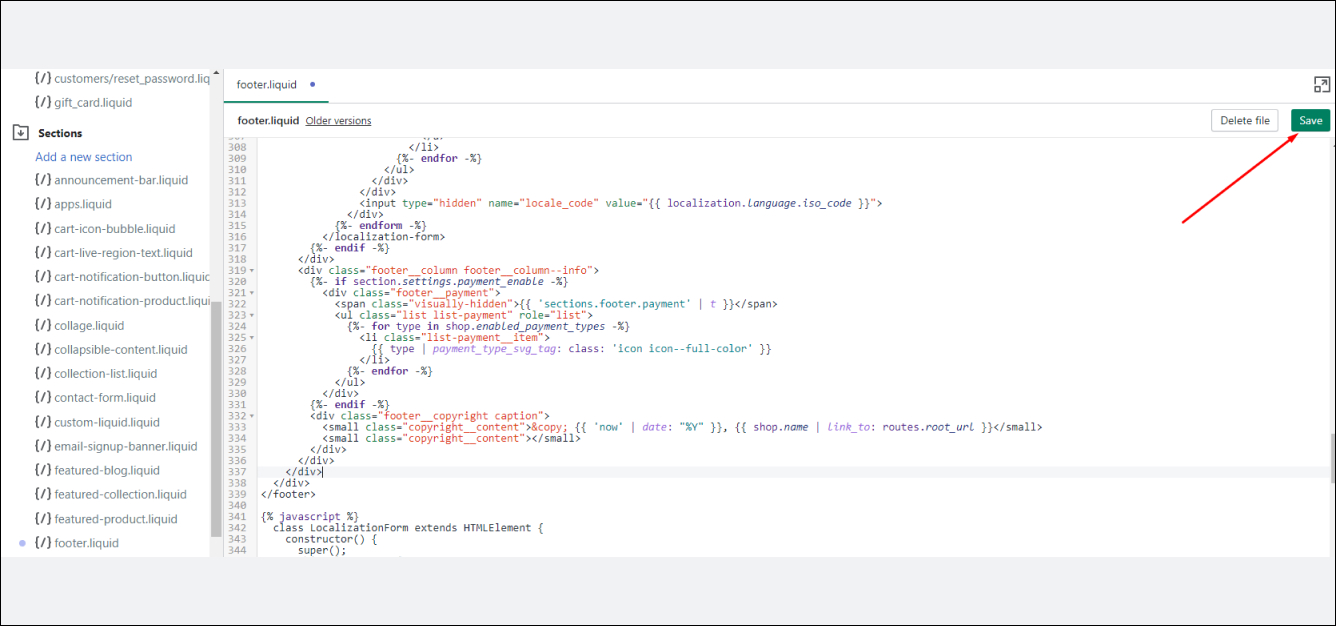Click the expand editor fullscreen icon

coord(1322,85)
